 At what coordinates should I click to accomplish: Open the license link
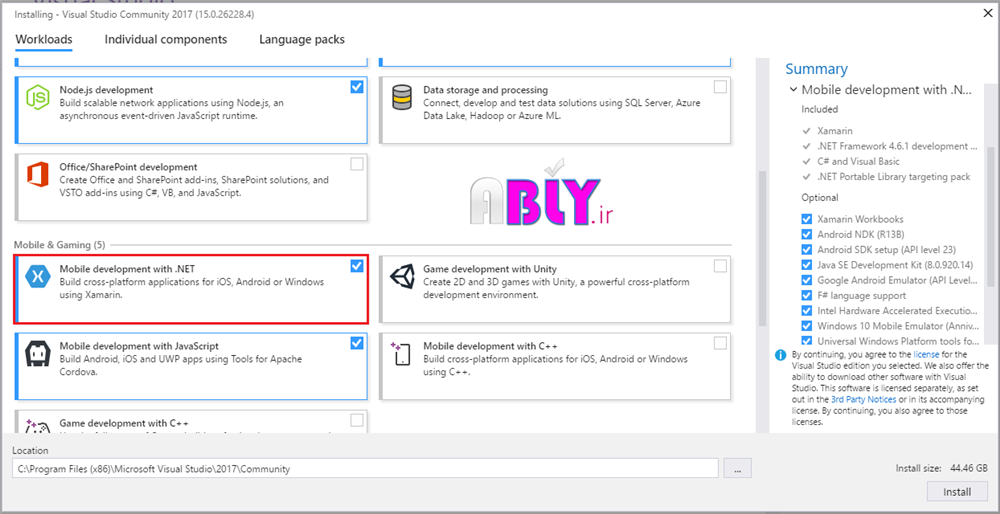[926, 353]
